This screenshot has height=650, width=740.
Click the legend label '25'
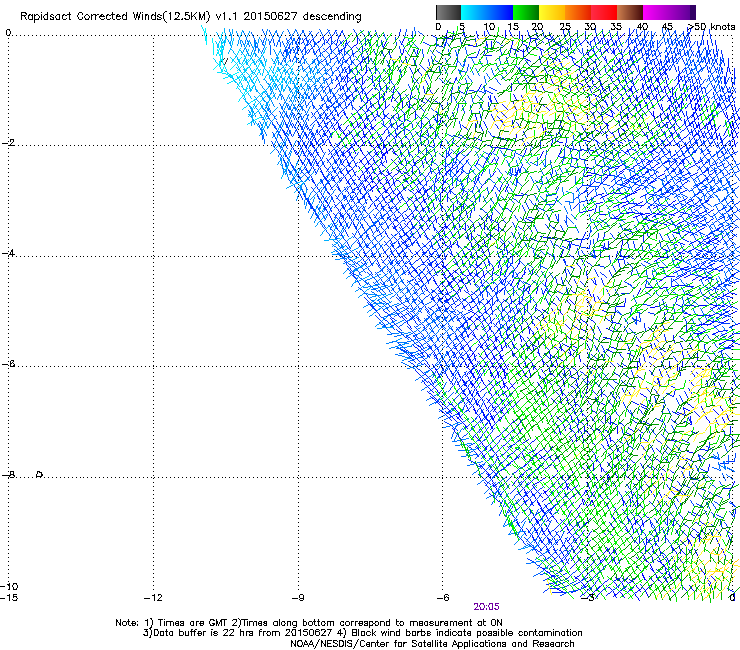coord(565,27)
